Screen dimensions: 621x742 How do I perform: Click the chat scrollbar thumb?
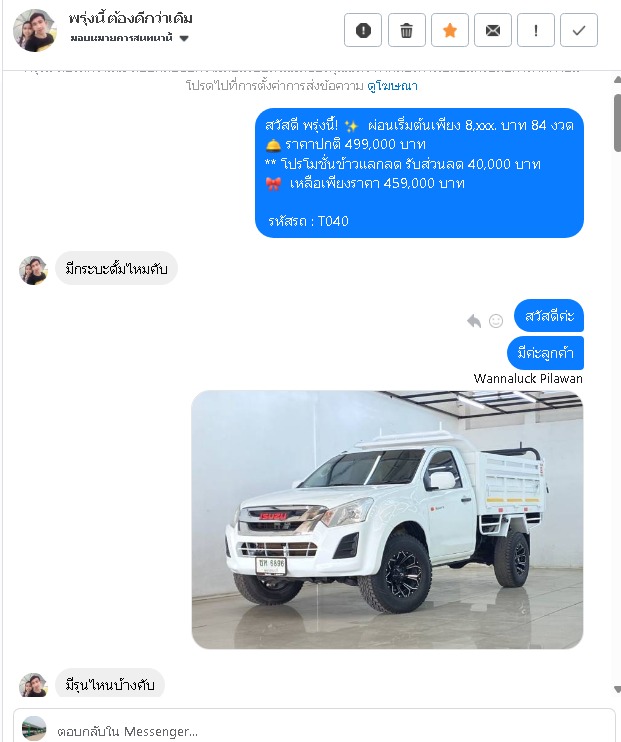[617, 123]
